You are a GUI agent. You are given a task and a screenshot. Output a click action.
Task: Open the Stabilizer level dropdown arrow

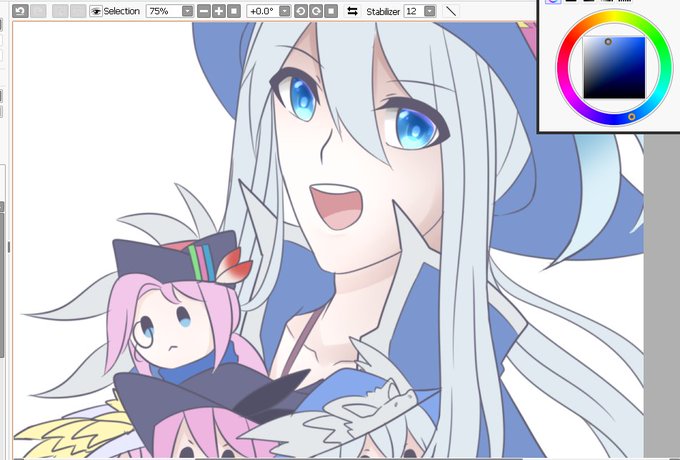point(430,11)
